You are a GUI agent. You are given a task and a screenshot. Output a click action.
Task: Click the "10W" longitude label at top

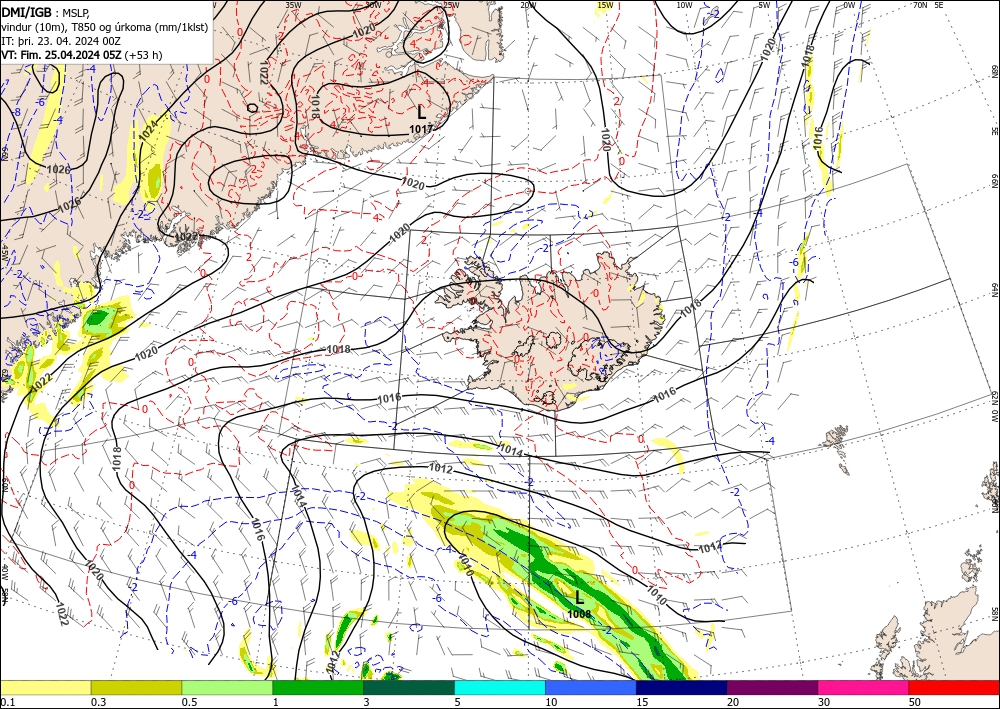tap(684, 4)
